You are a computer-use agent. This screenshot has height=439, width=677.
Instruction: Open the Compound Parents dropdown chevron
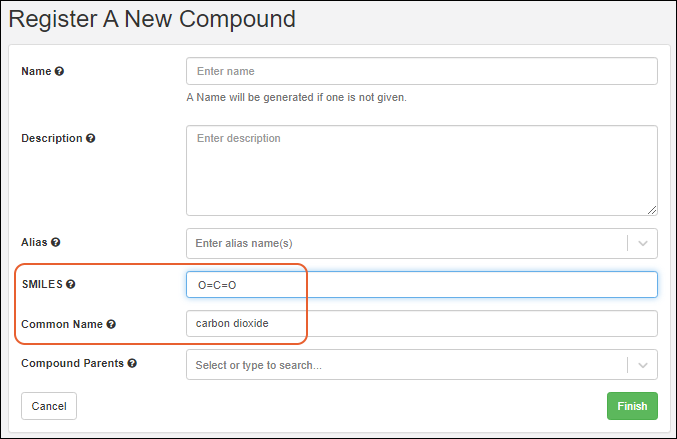[642, 365]
